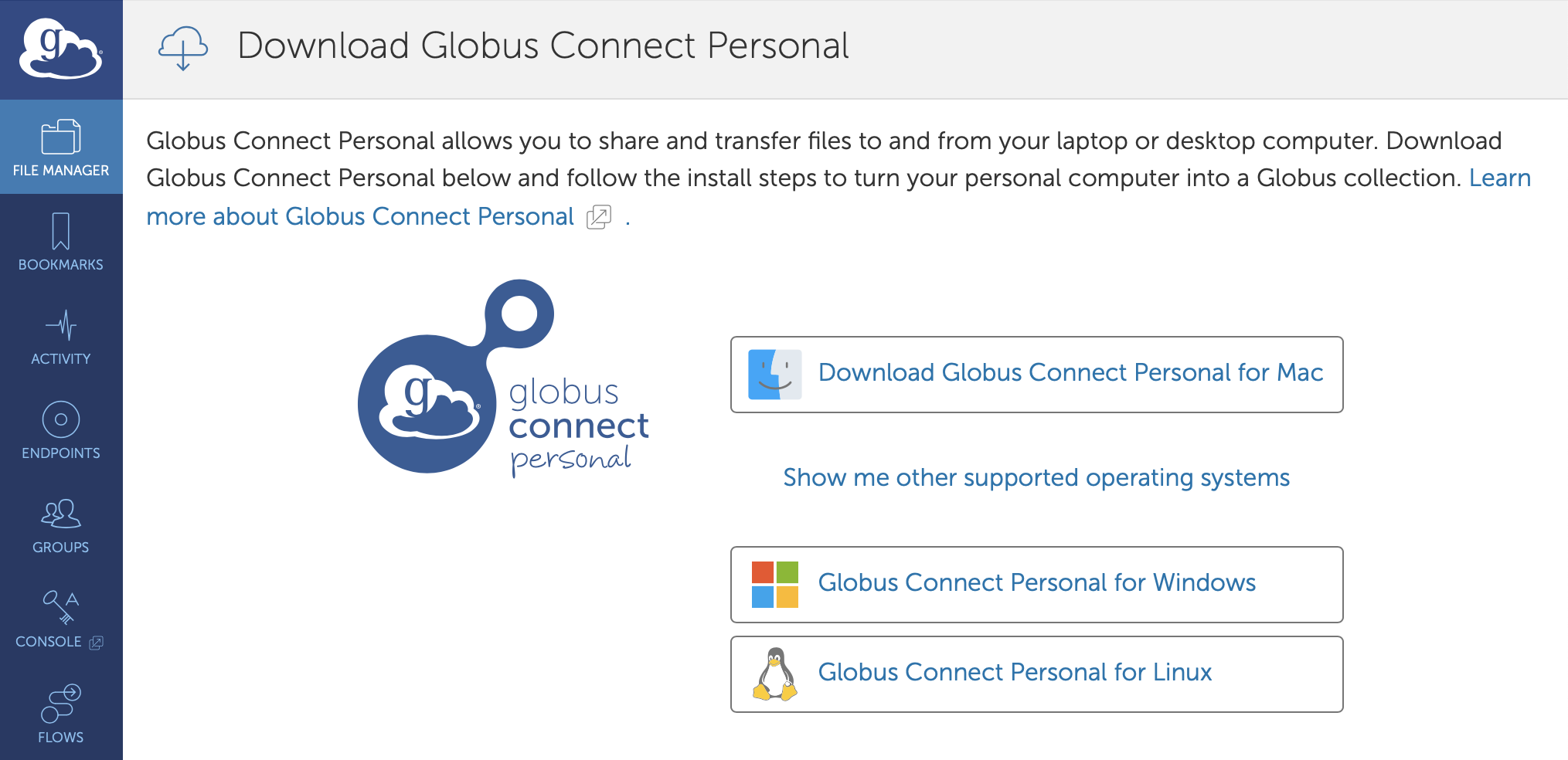Open Flows via its icon
Screen dimensions: 1568x760
point(61,703)
